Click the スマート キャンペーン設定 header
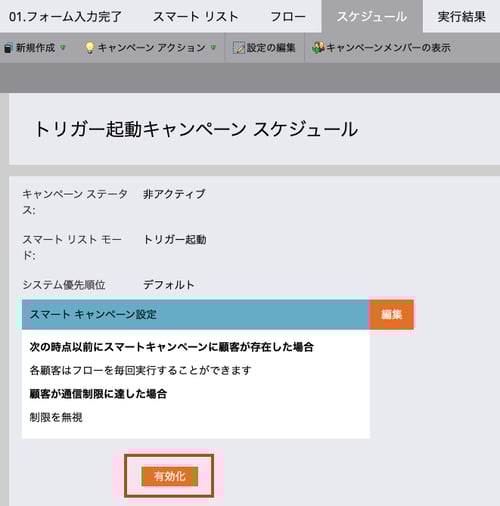The image size is (500, 506). 195,314
